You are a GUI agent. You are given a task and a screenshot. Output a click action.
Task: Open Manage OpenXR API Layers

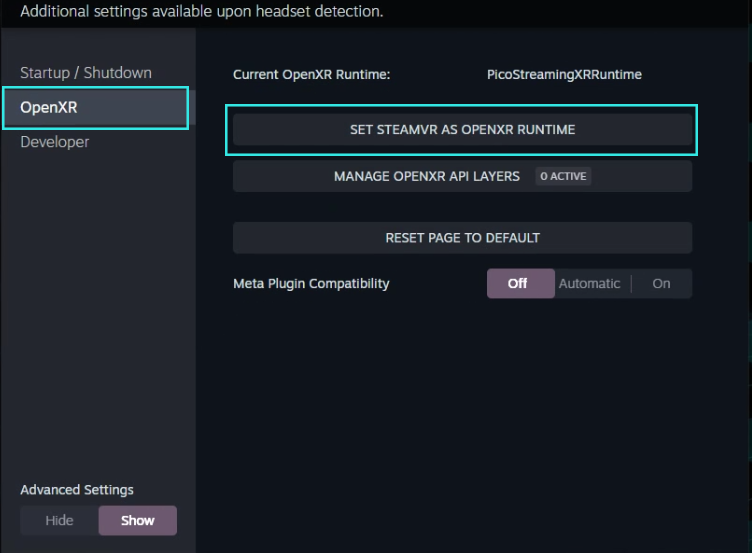427,176
